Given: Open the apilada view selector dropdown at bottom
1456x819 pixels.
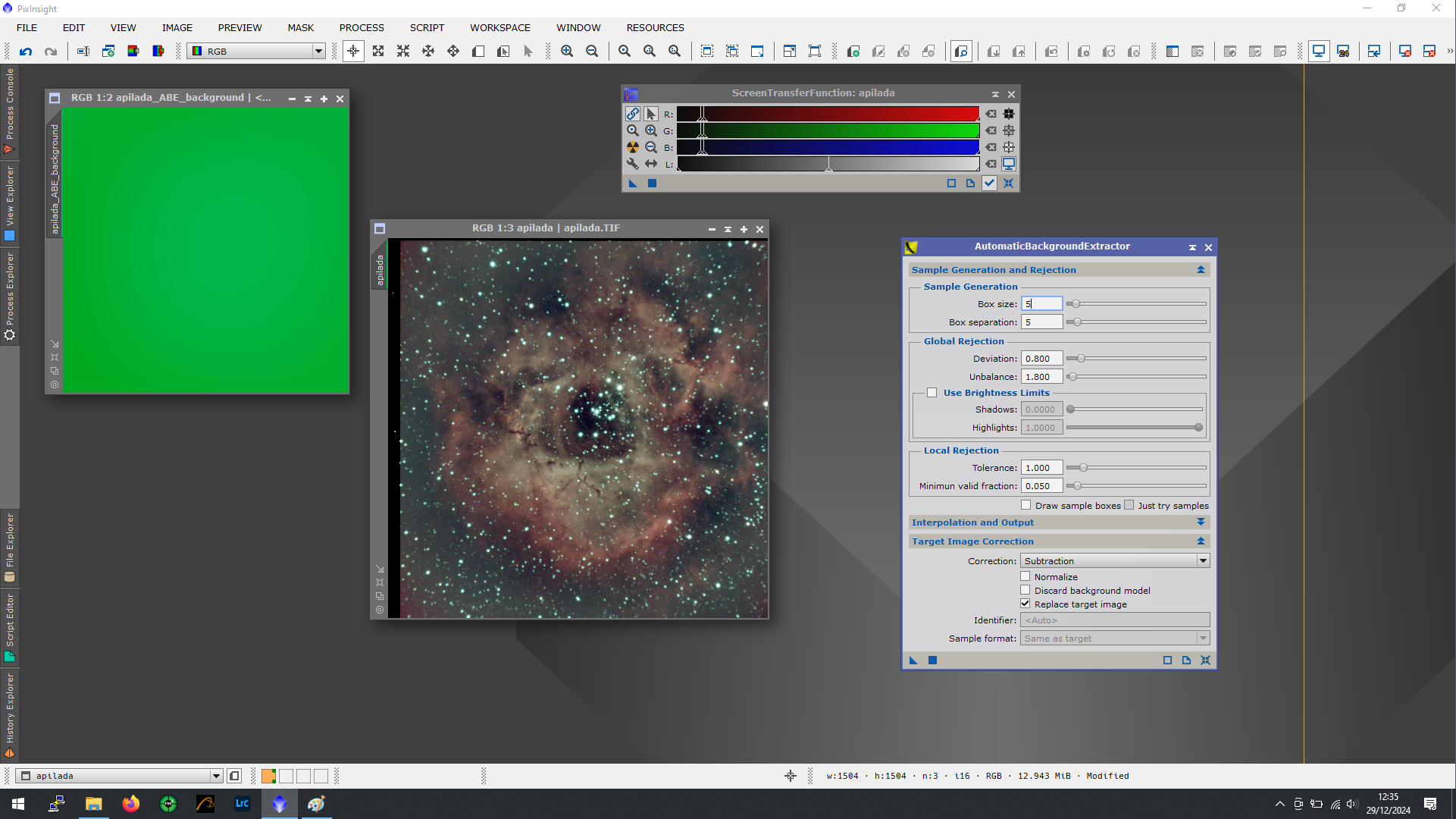Looking at the screenshot, I should pyautogui.click(x=120, y=776).
